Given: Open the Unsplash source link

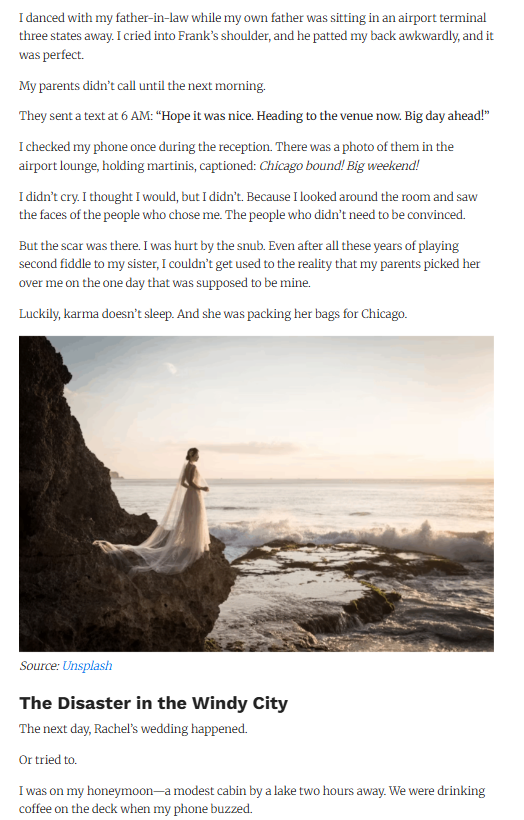Looking at the screenshot, I should [87, 666].
